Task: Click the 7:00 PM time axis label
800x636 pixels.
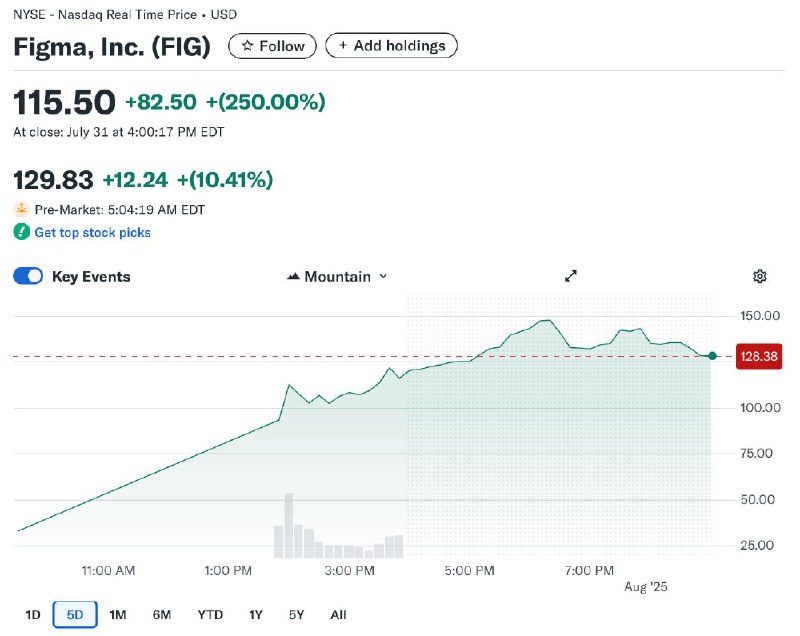Action: pos(589,570)
